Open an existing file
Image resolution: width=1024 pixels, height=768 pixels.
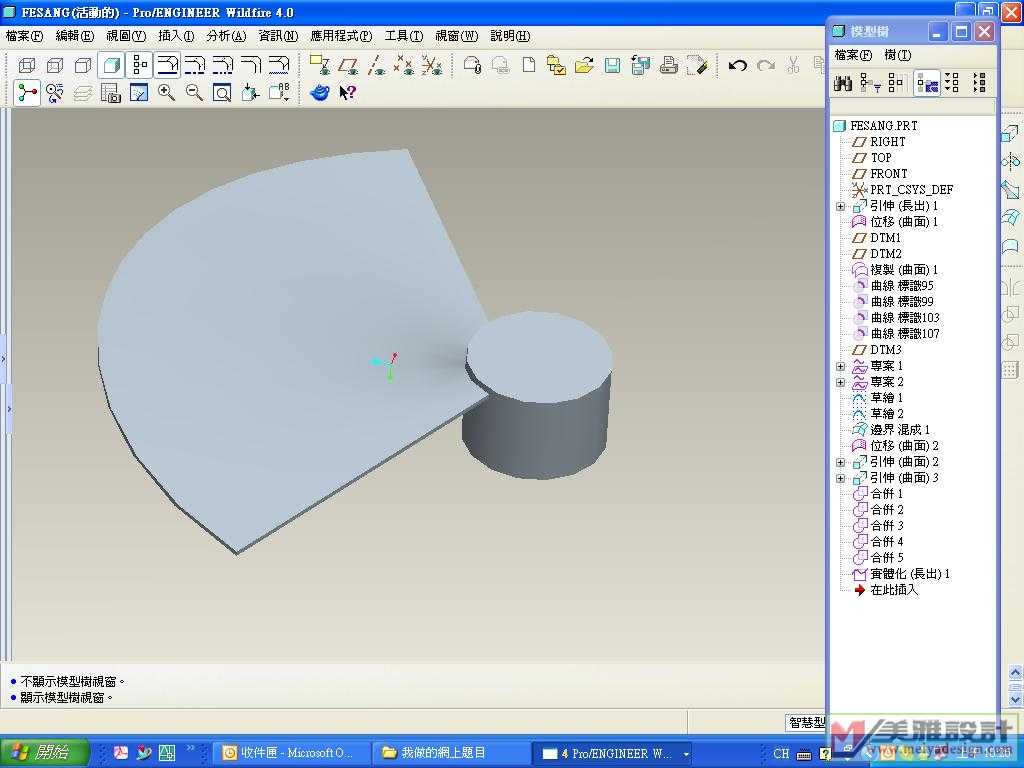coord(584,65)
